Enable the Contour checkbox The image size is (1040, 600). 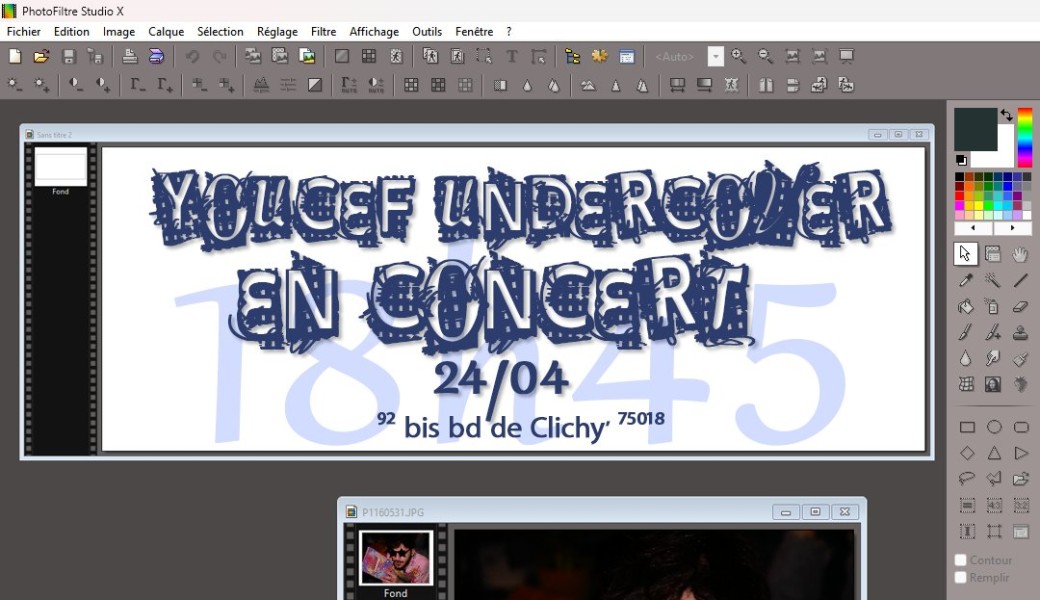pyautogui.click(x=961, y=560)
